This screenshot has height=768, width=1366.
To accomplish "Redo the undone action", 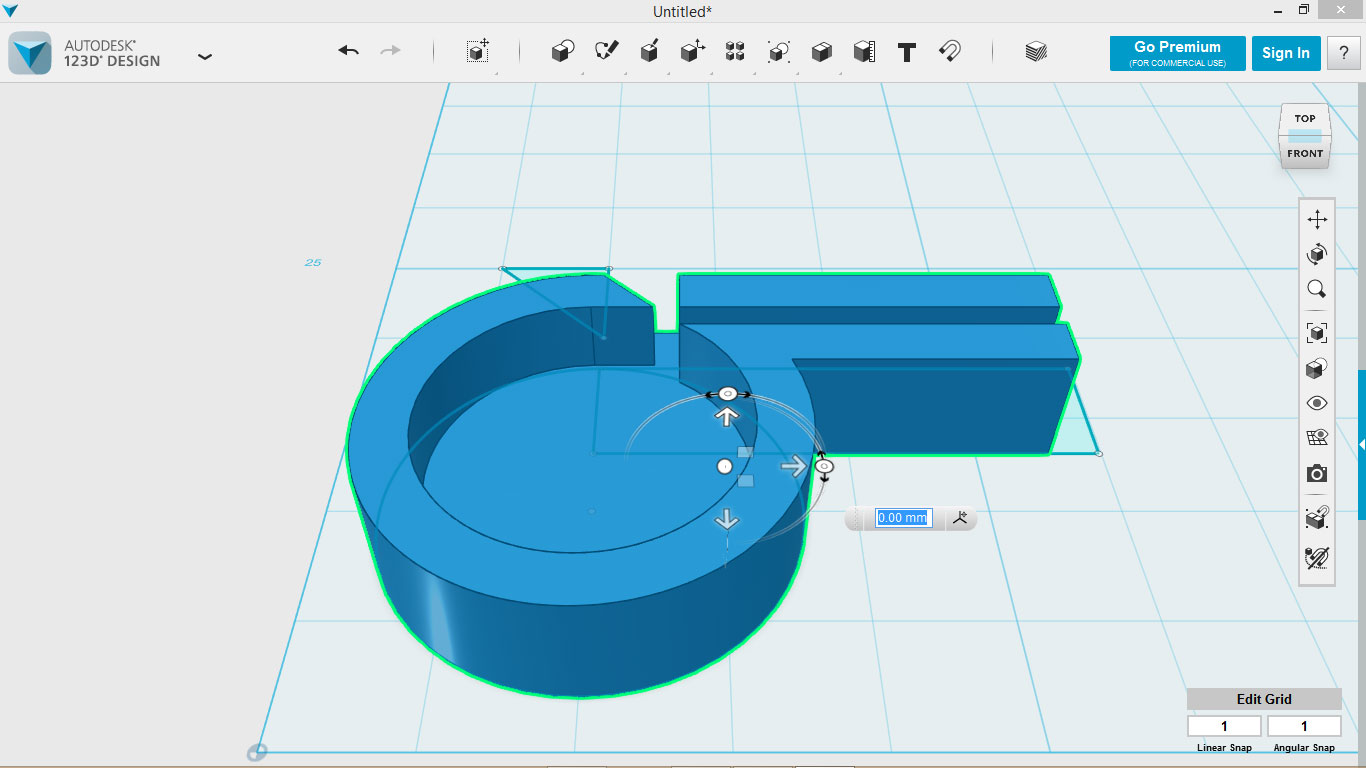I will pos(390,51).
